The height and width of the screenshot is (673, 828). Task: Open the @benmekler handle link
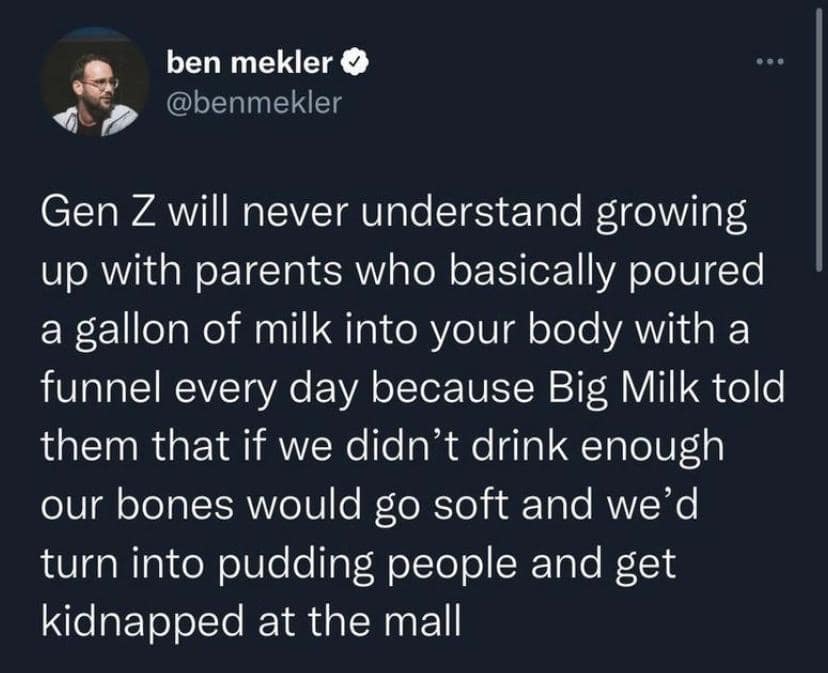(254, 101)
